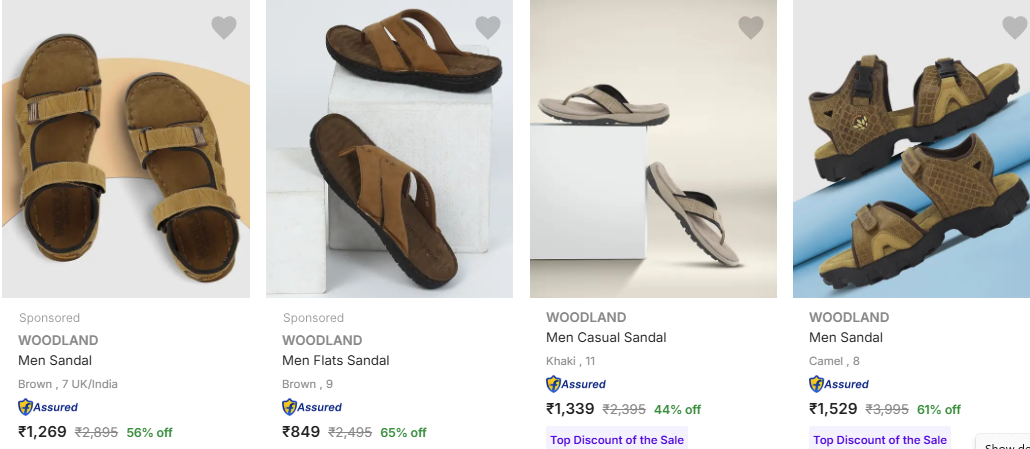Viewport: 1030px width, 449px height.
Task: Add camel Men Sandal to wishlist
Action: pos(1015,28)
